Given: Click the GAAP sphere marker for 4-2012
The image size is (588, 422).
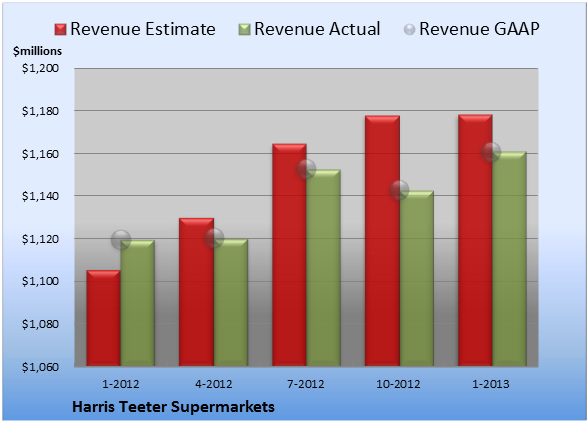Looking at the screenshot, I should [214, 238].
